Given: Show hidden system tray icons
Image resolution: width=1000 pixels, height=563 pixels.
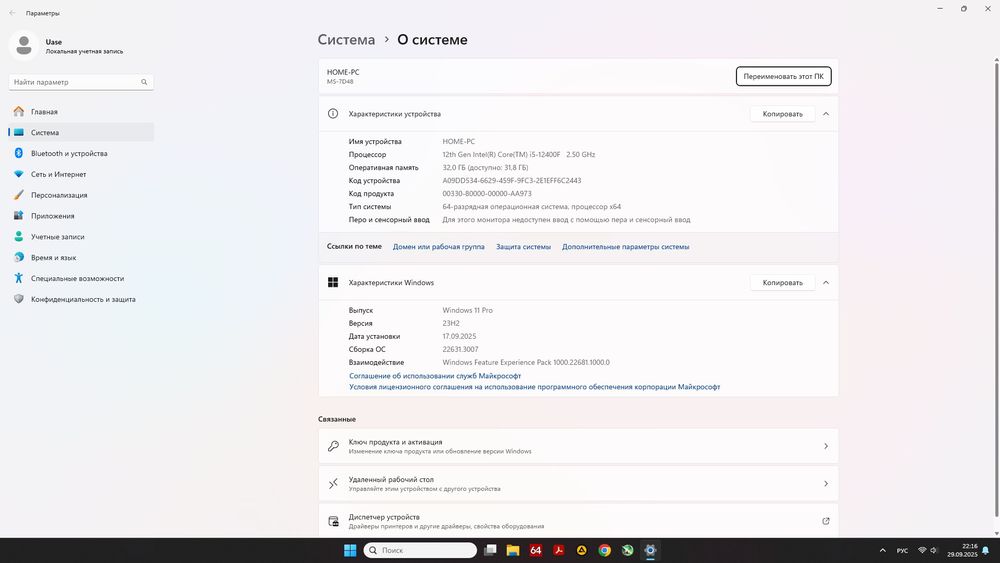Looking at the screenshot, I should pyautogui.click(x=883, y=550).
